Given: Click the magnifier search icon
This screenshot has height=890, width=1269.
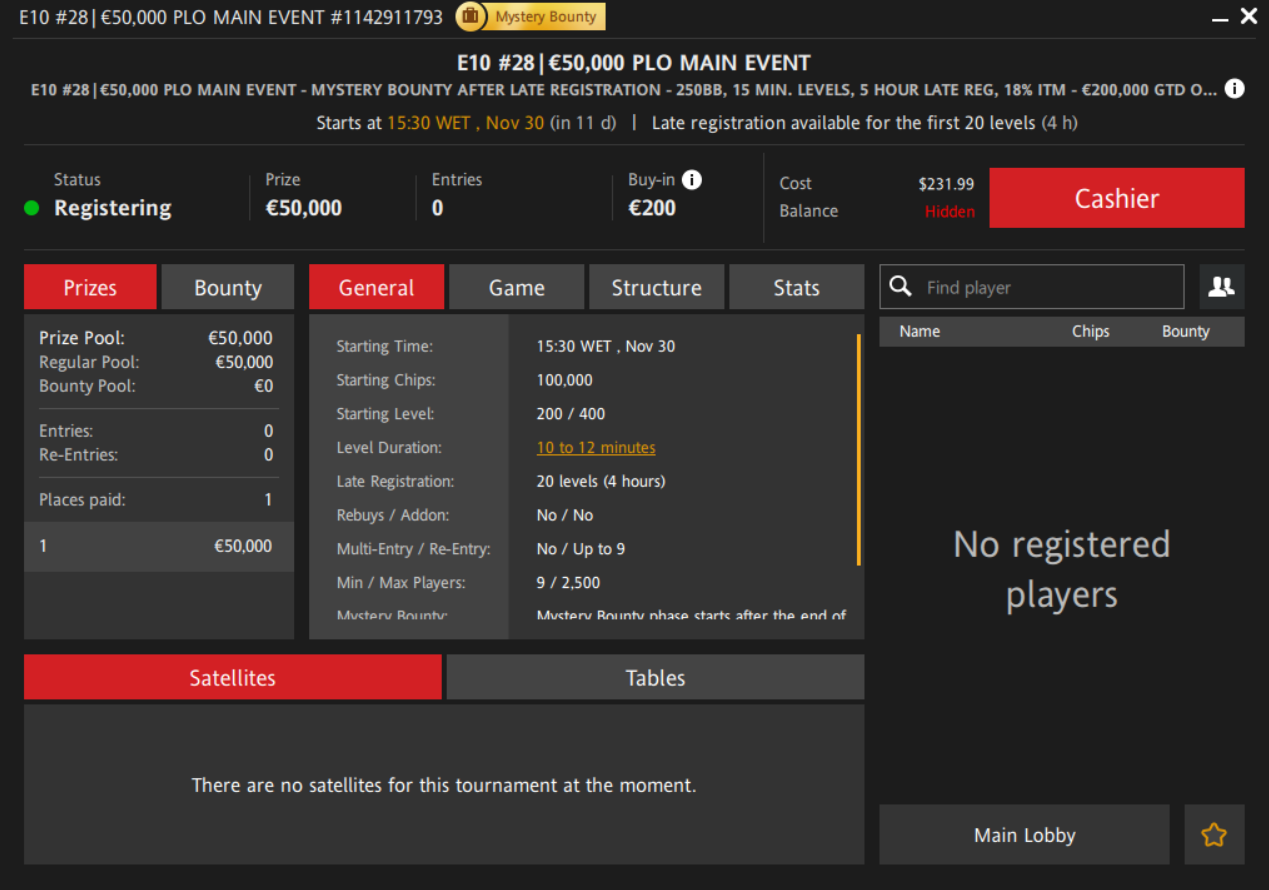Looking at the screenshot, I should [901, 287].
